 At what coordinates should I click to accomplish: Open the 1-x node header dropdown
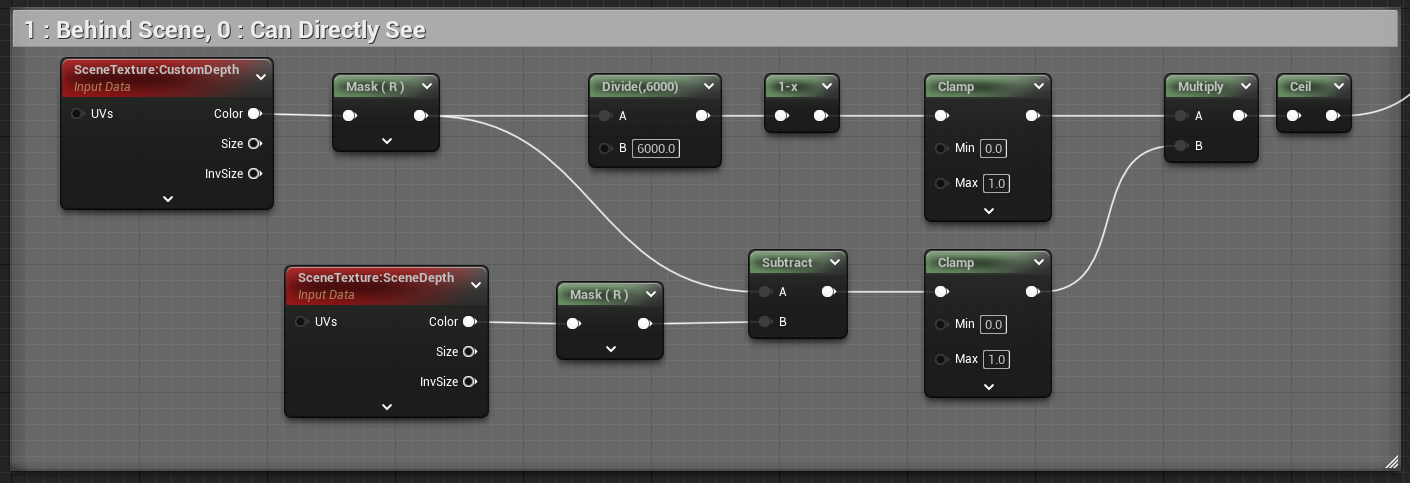tap(826, 87)
